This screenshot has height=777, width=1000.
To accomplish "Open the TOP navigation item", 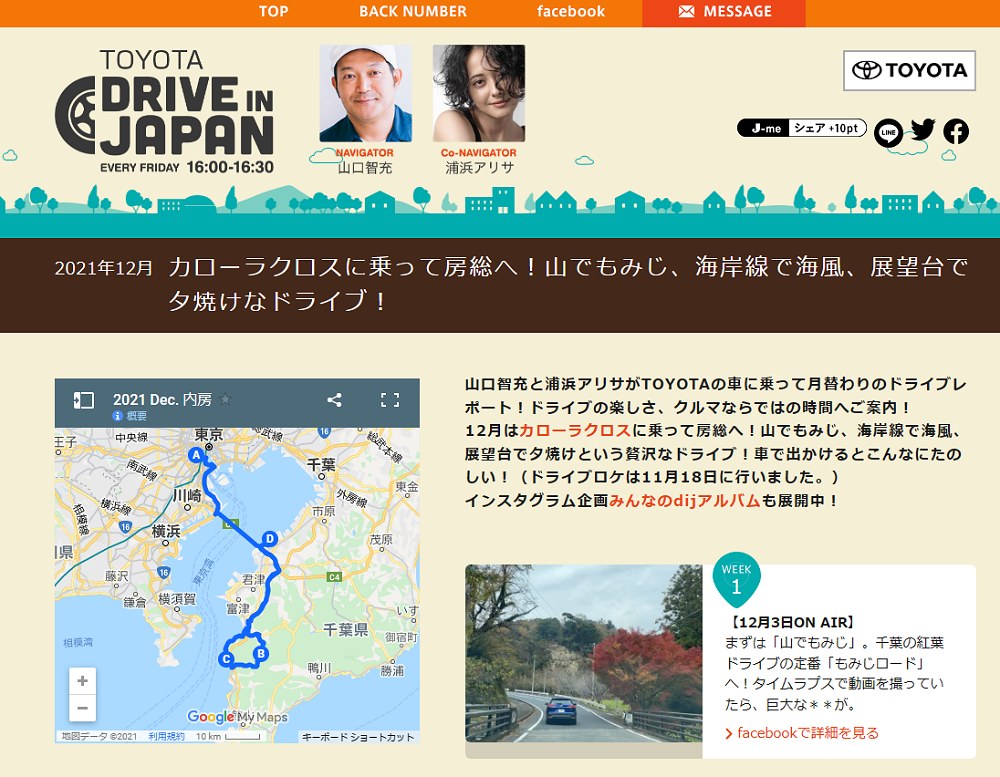I will (x=273, y=11).
